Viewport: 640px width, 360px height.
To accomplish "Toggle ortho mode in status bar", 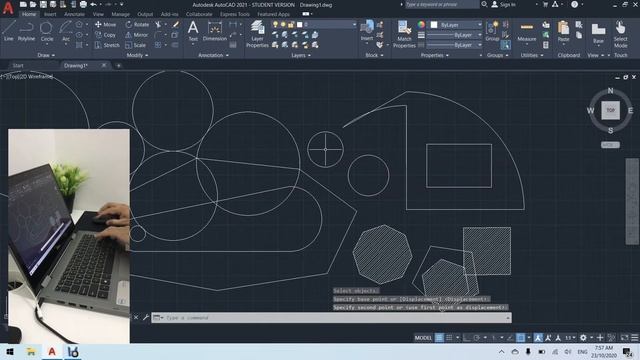I will pos(467,338).
